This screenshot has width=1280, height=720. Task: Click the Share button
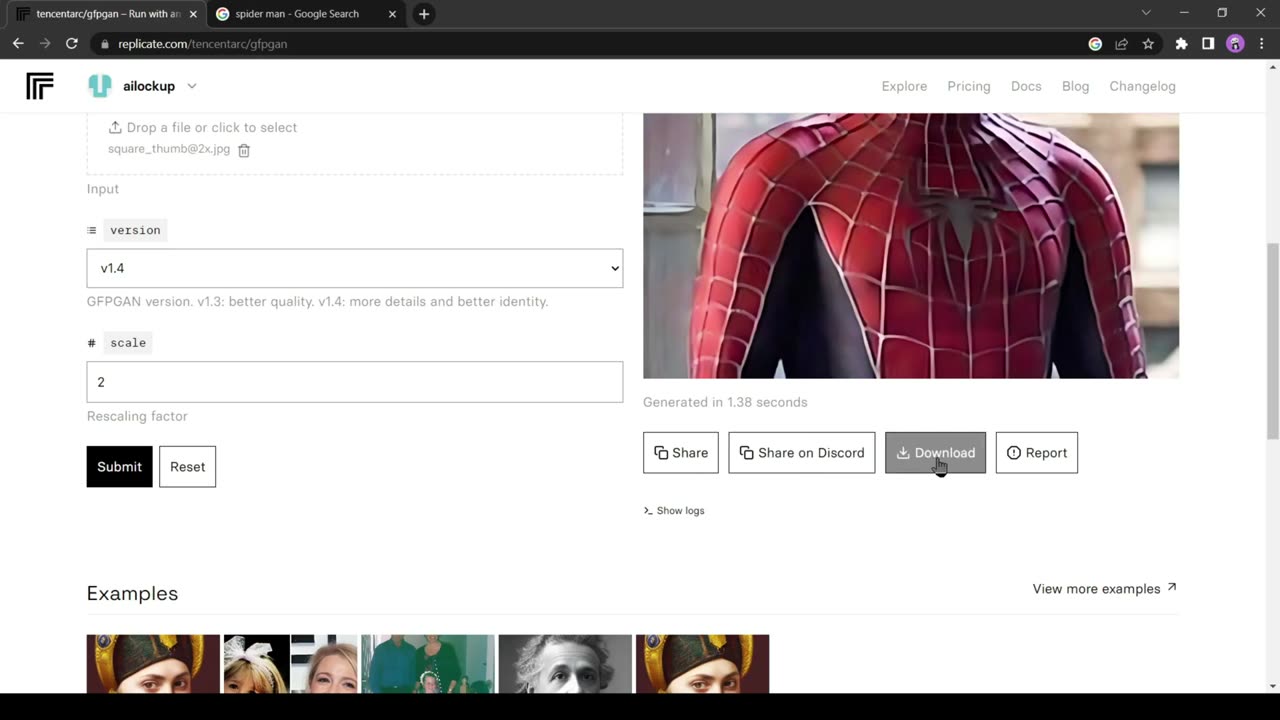681,453
